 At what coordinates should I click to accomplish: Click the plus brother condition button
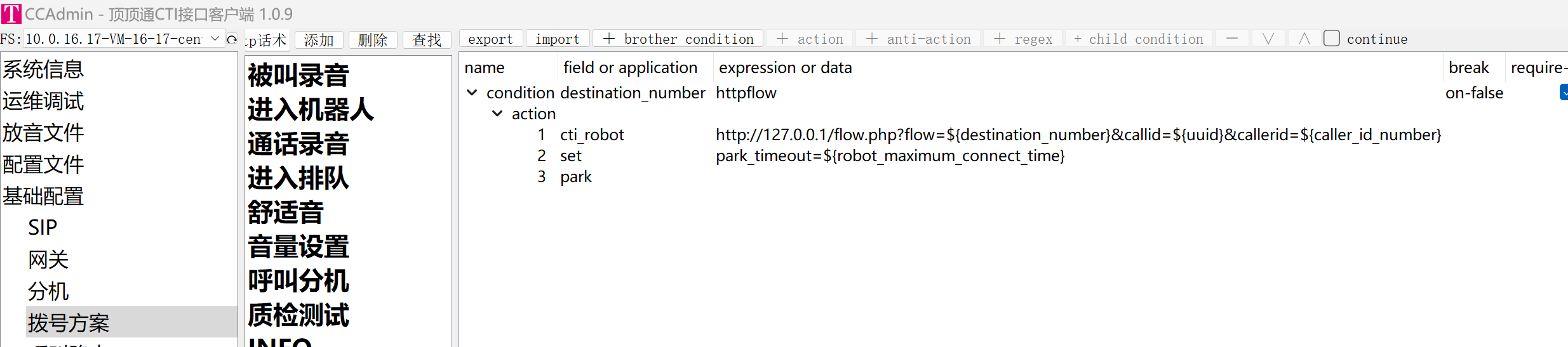(678, 39)
